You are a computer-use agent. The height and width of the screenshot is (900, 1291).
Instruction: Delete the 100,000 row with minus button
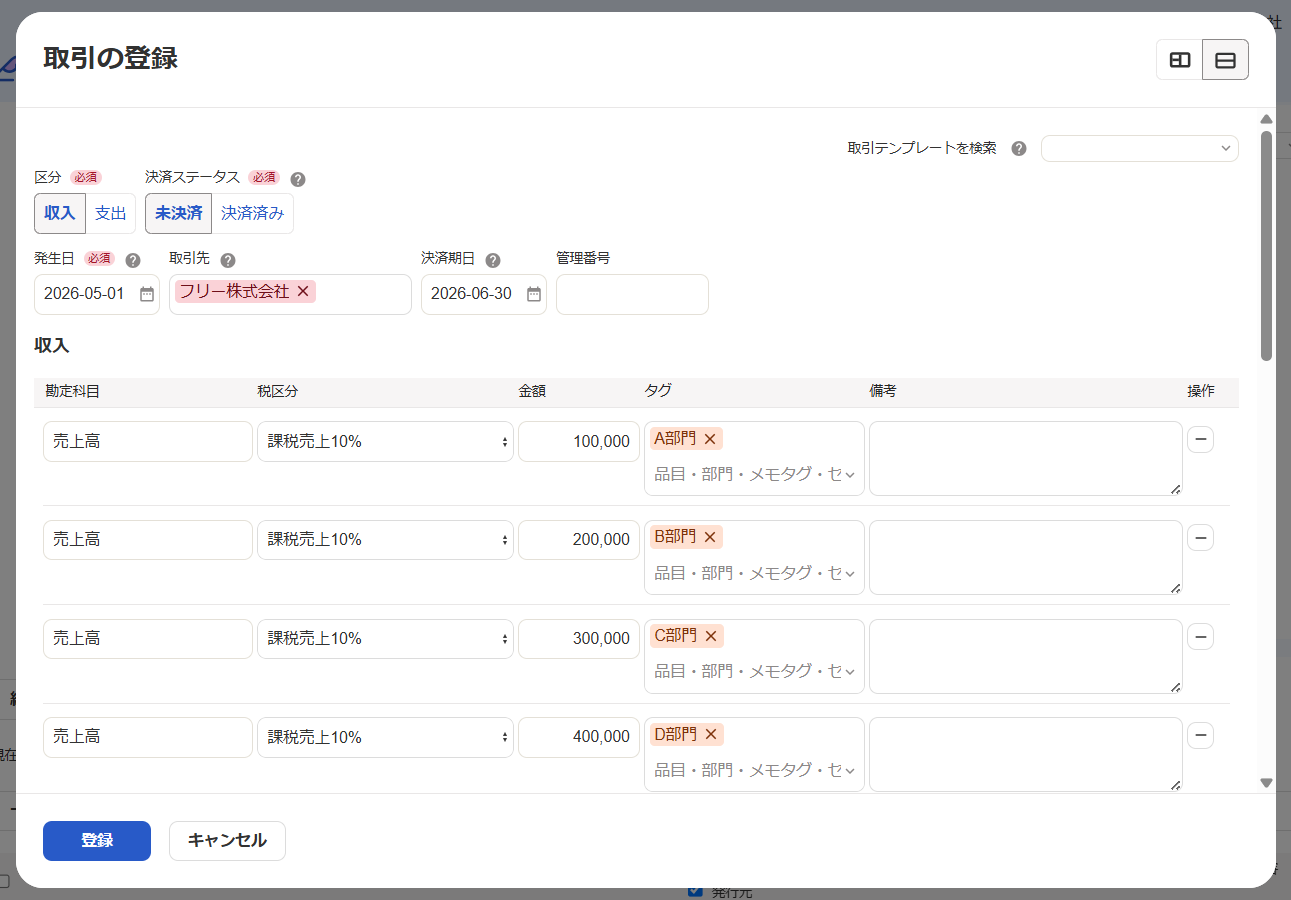click(x=1200, y=440)
